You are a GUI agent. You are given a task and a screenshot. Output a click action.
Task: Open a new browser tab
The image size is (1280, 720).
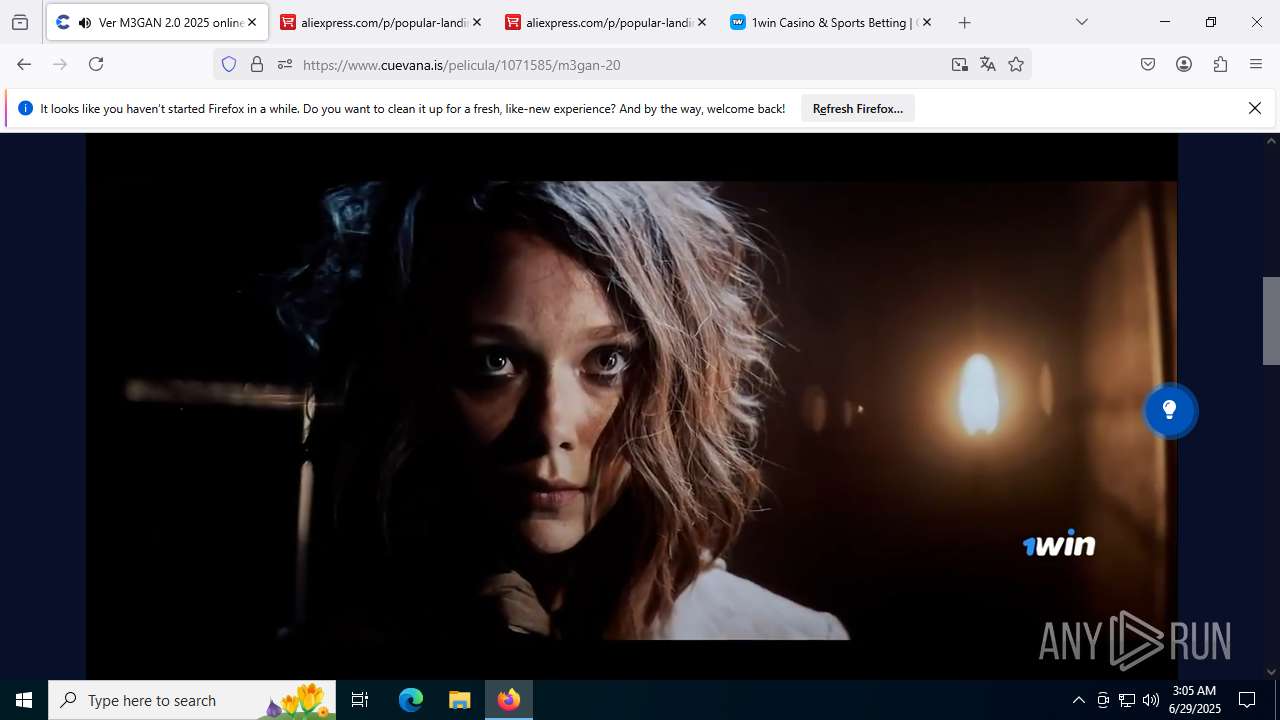pos(964,22)
